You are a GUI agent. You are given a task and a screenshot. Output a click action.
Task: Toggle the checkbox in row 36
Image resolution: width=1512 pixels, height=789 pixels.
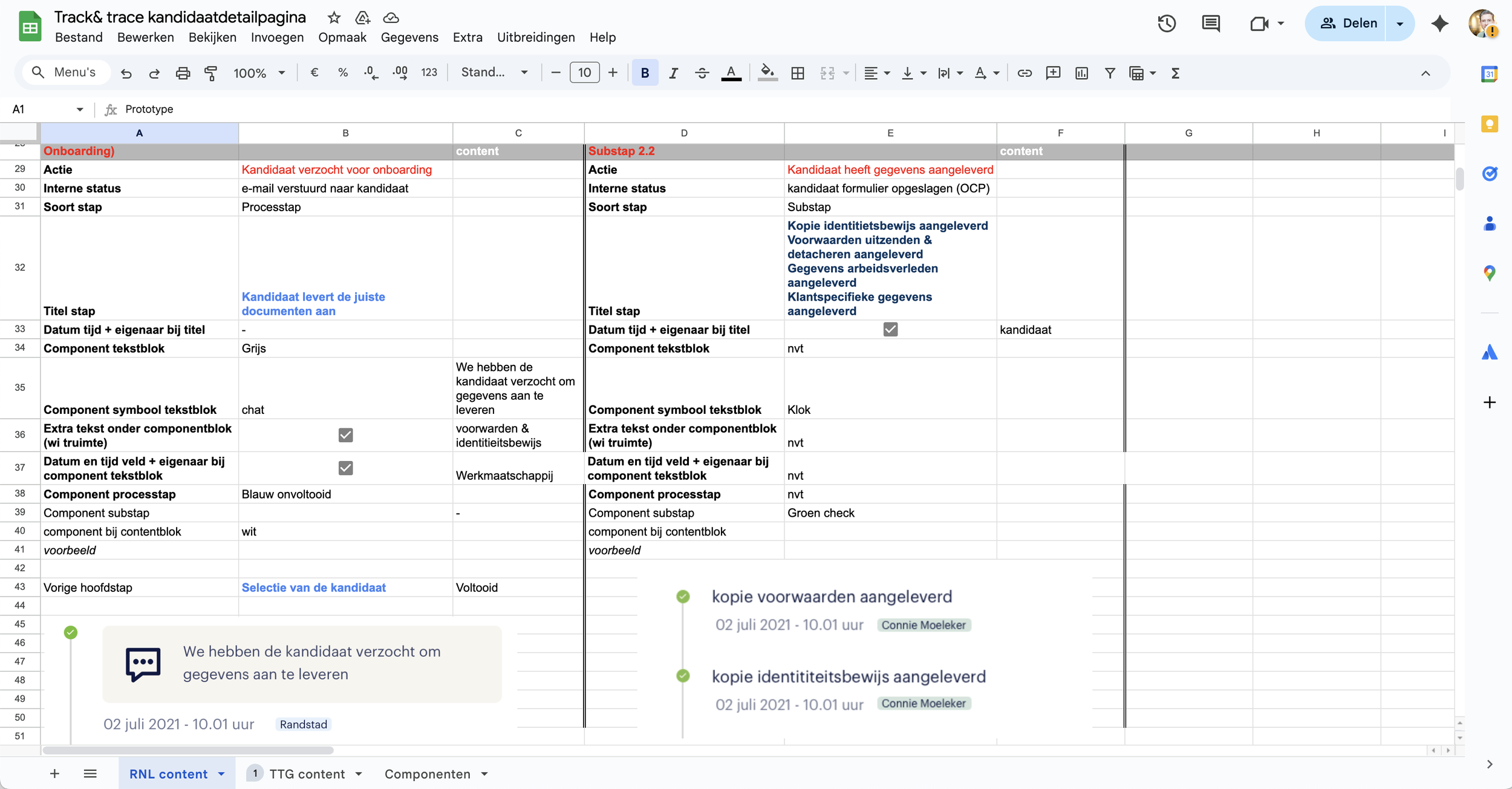[345, 435]
